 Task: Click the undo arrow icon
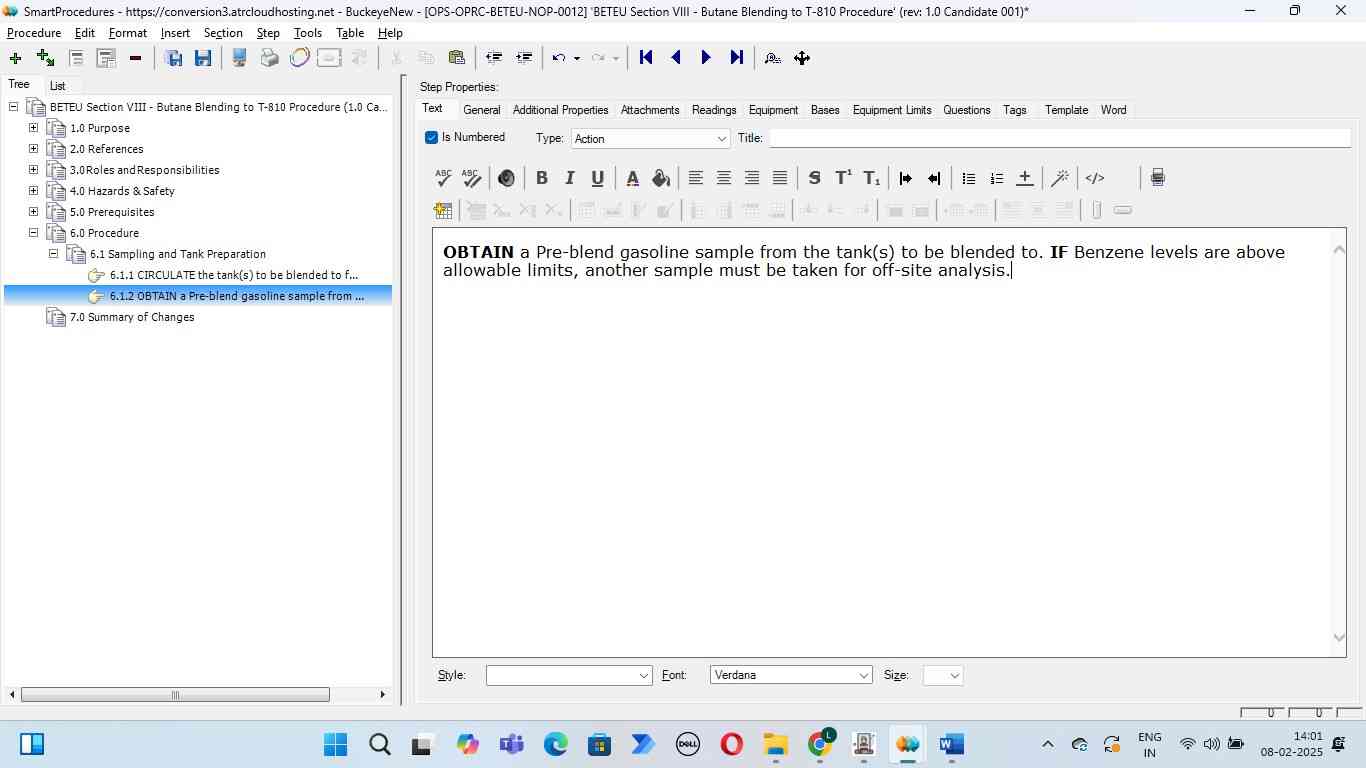pos(559,58)
